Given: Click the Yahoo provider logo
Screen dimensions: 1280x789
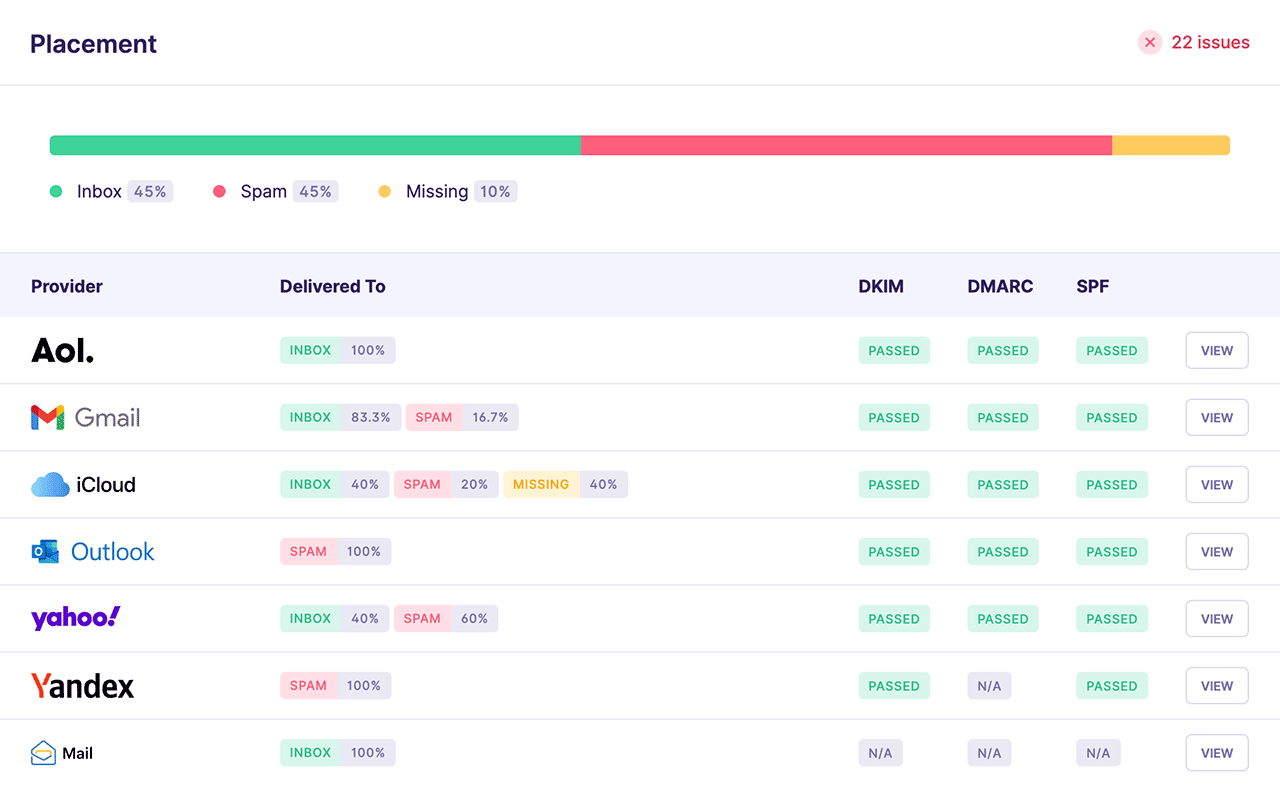Looking at the screenshot, I should tap(75, 618).
